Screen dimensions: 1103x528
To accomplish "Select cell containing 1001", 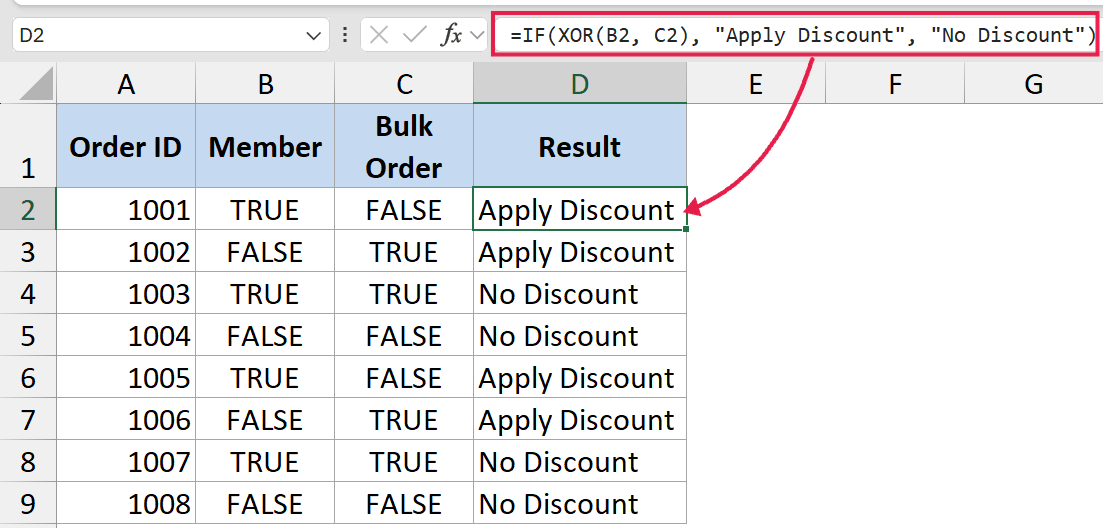I will coord(126,209).
